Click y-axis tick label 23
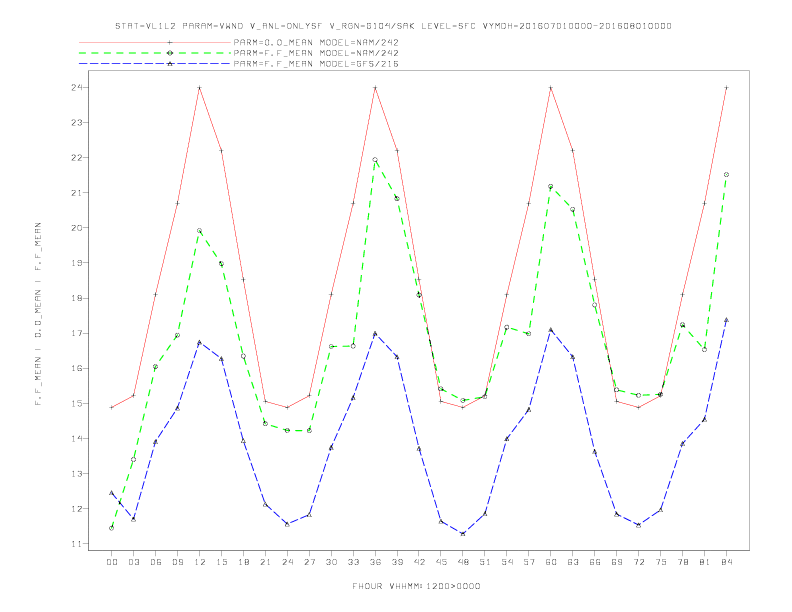This screenshot has width=792, height=612. 77,123
